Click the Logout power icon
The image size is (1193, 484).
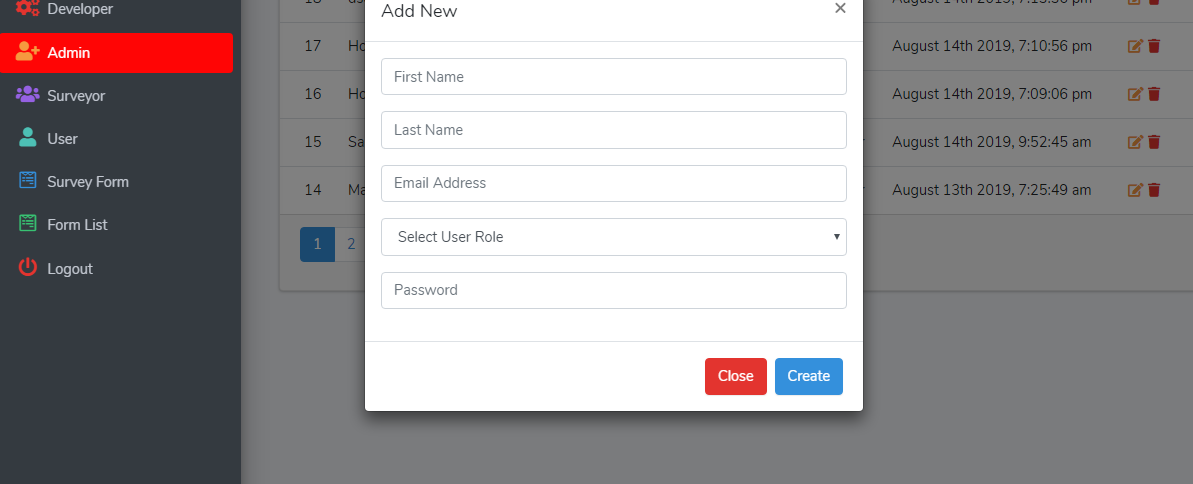click(27, 267)
